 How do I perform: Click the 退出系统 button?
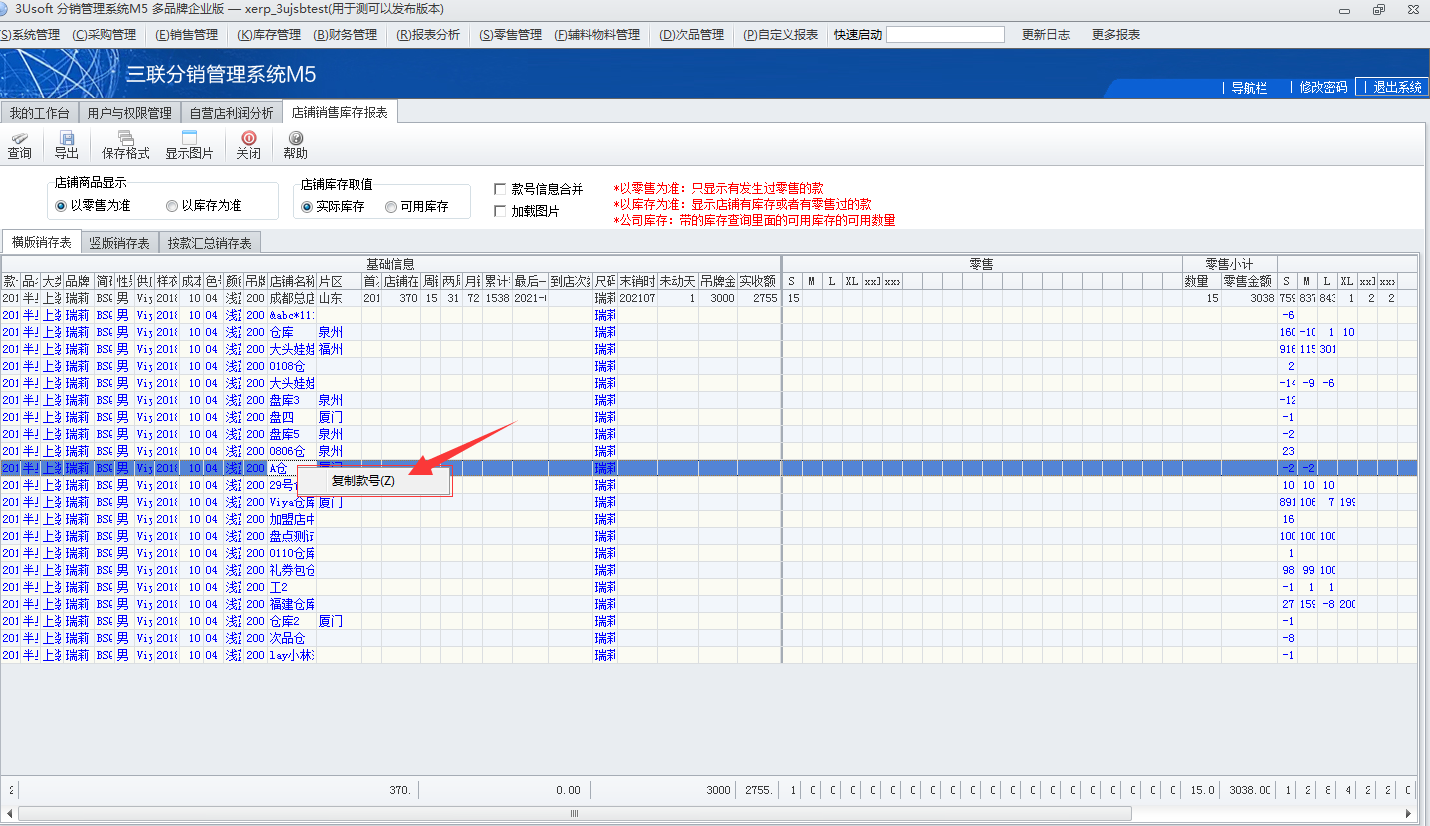tap(1391, 87)
